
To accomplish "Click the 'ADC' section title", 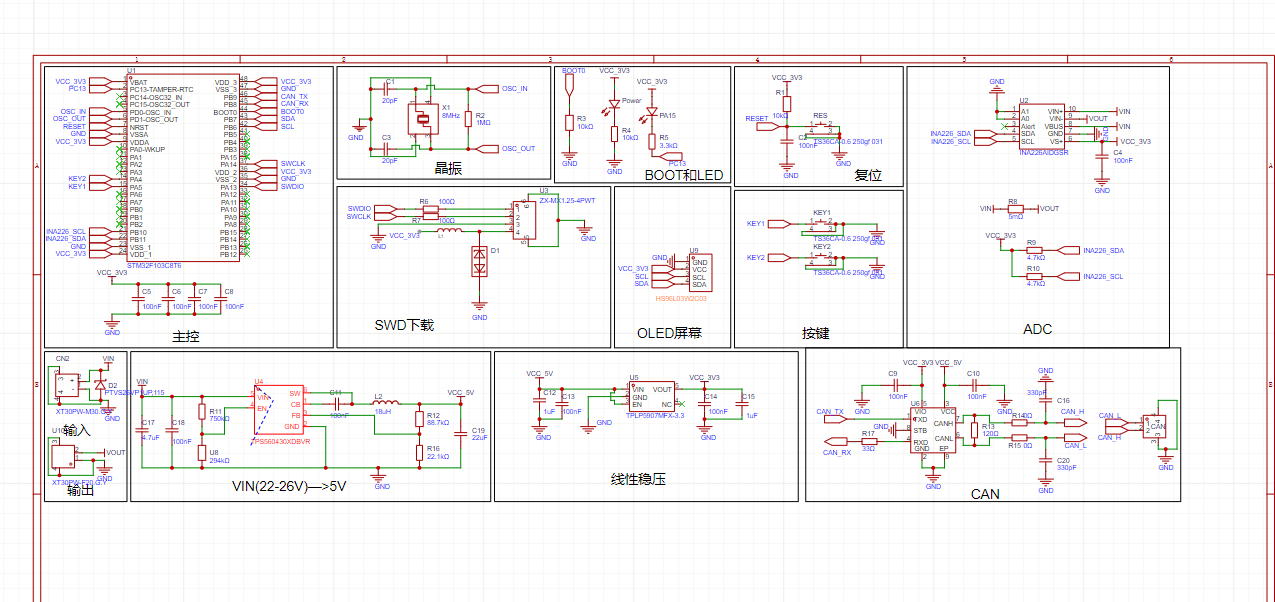I will 1037,328.
